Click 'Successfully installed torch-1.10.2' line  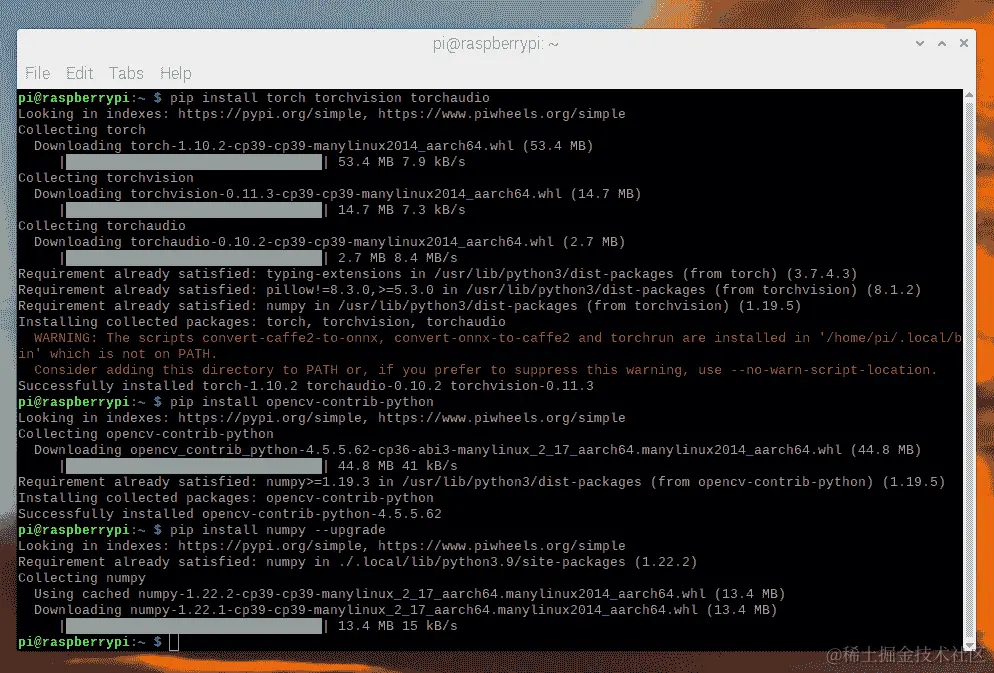click(306, 386)
